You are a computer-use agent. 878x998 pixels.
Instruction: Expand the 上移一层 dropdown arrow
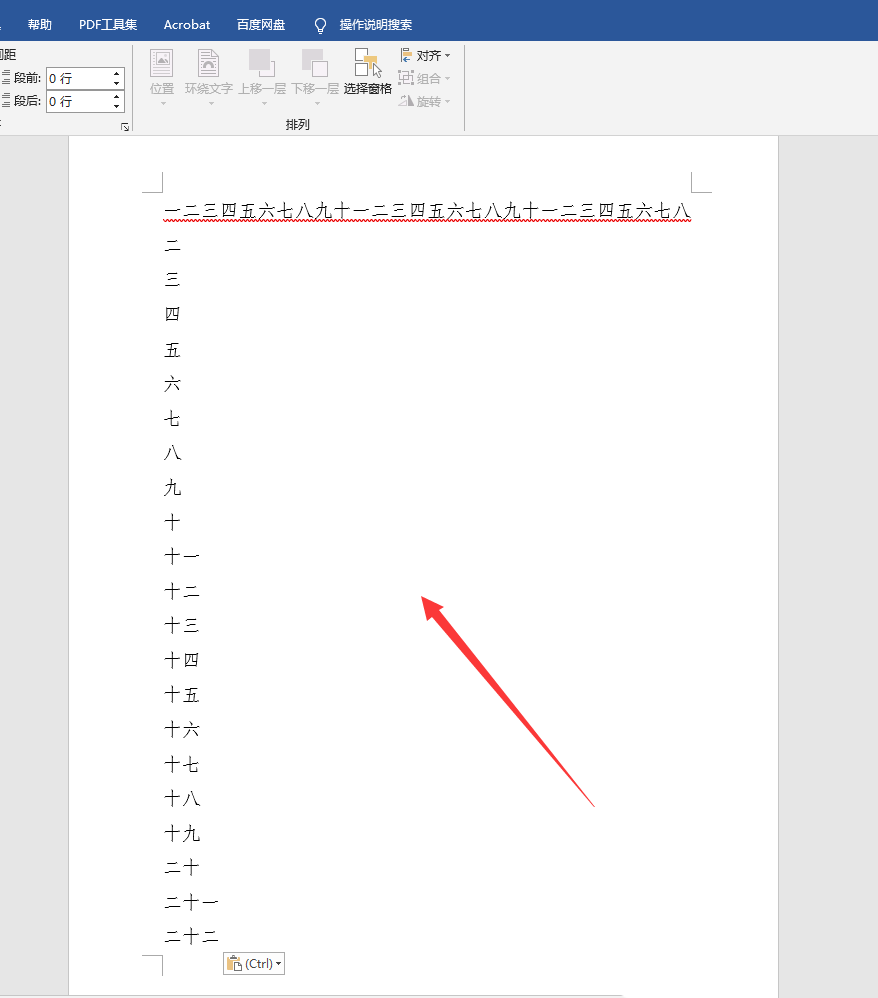(264, 103)
